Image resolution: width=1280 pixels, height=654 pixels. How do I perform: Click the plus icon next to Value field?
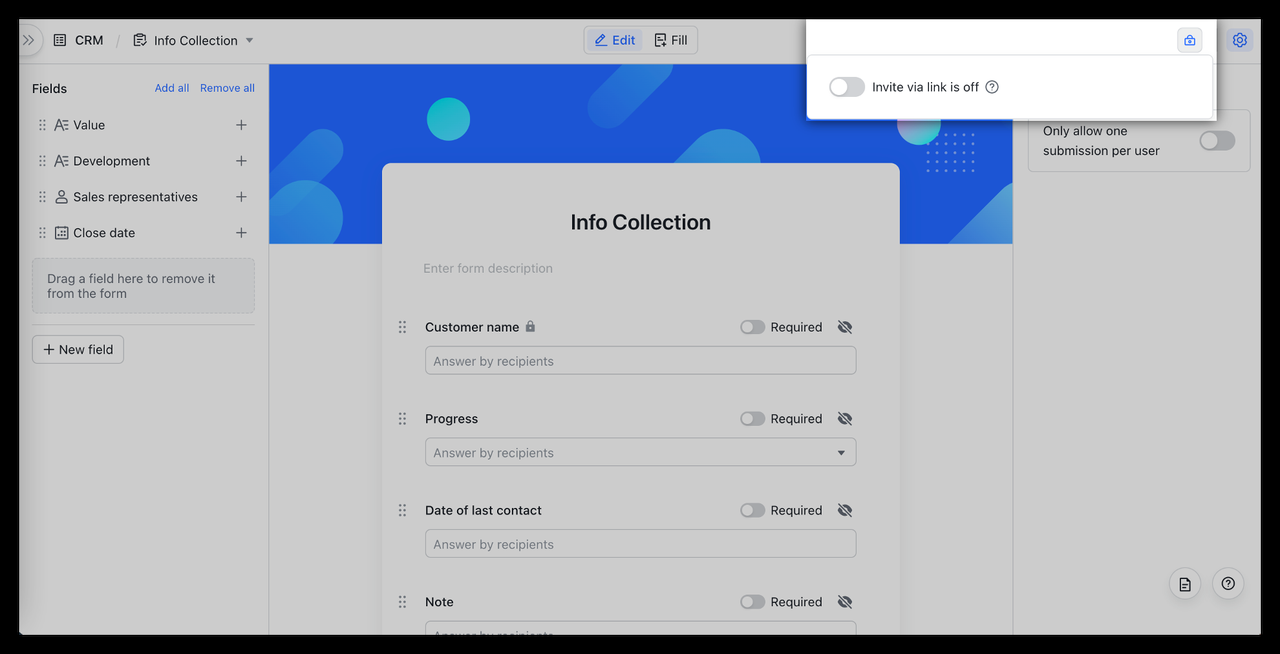pos(241,125)
